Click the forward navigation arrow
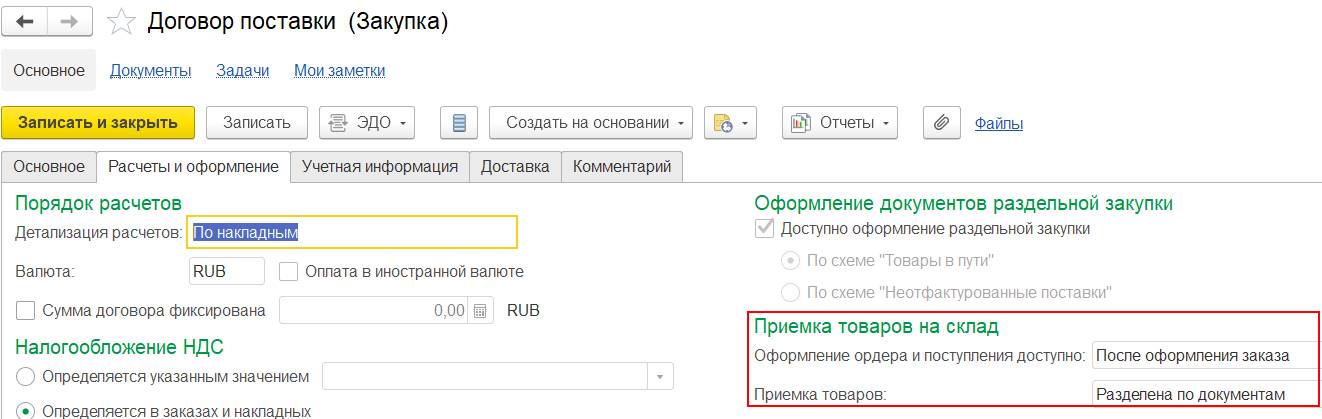Screen dimensions: 1322x419 coord(71,23)
